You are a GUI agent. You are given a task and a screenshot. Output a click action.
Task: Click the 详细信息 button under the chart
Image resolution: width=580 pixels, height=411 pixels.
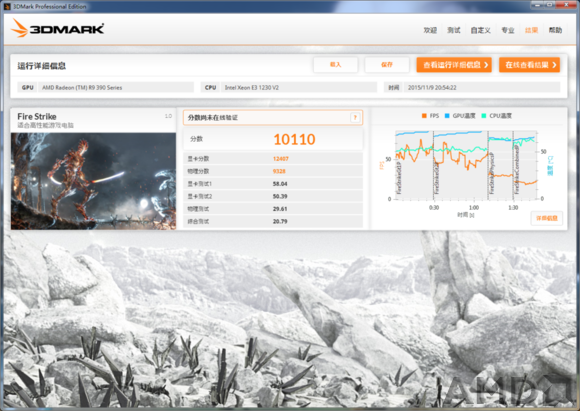pyautogui.click(x=547, y=218)
